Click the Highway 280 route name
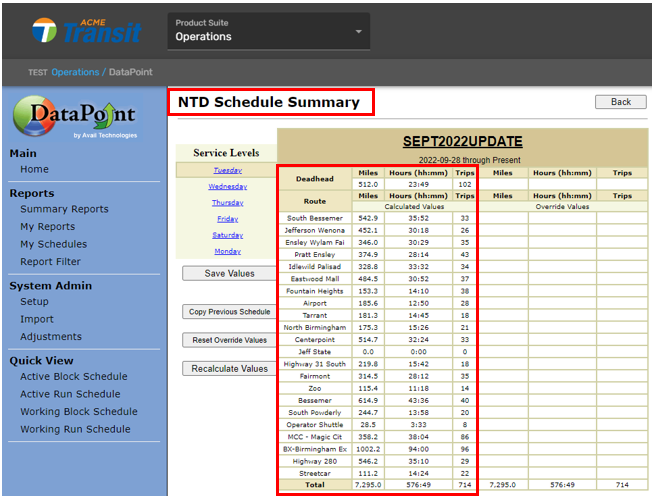Viewport: 652px width, 497px height. (x=315, y=461)
